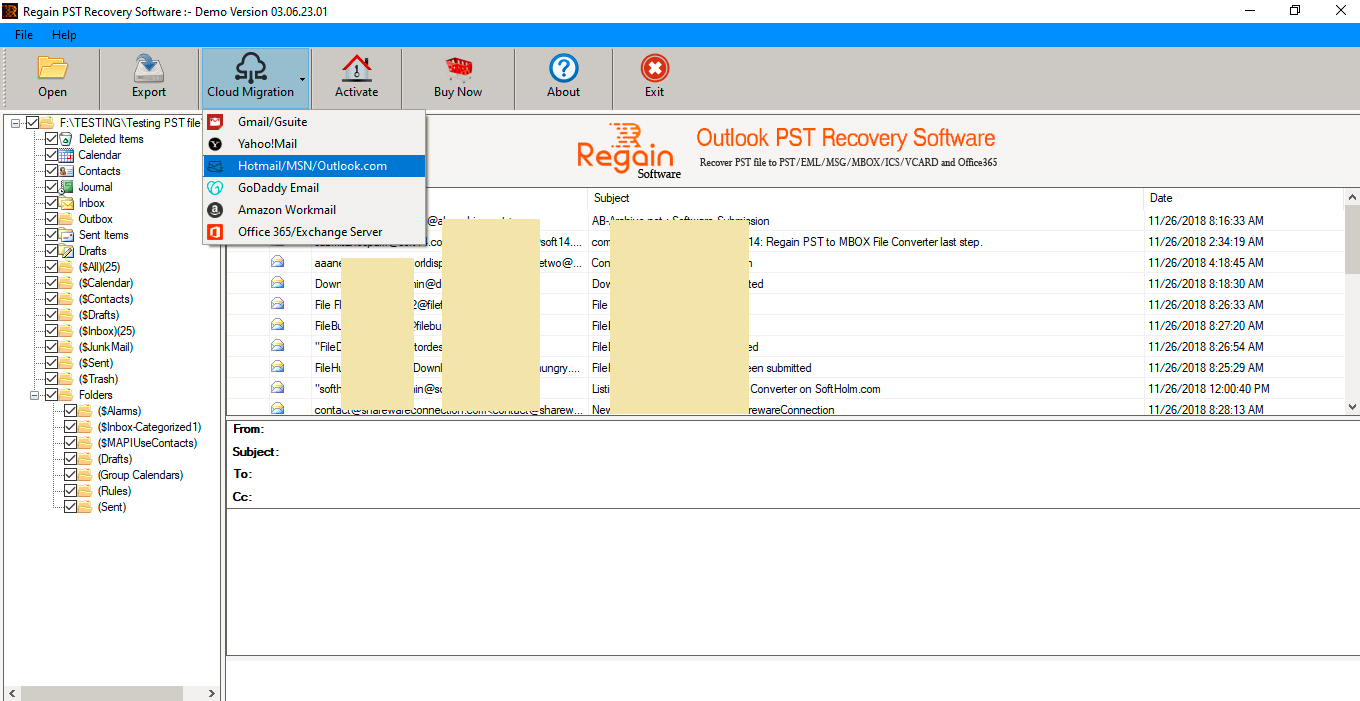Select email dated 11/26/2018 8:25:29 AM
The image size is (1360, 701).
785,368
